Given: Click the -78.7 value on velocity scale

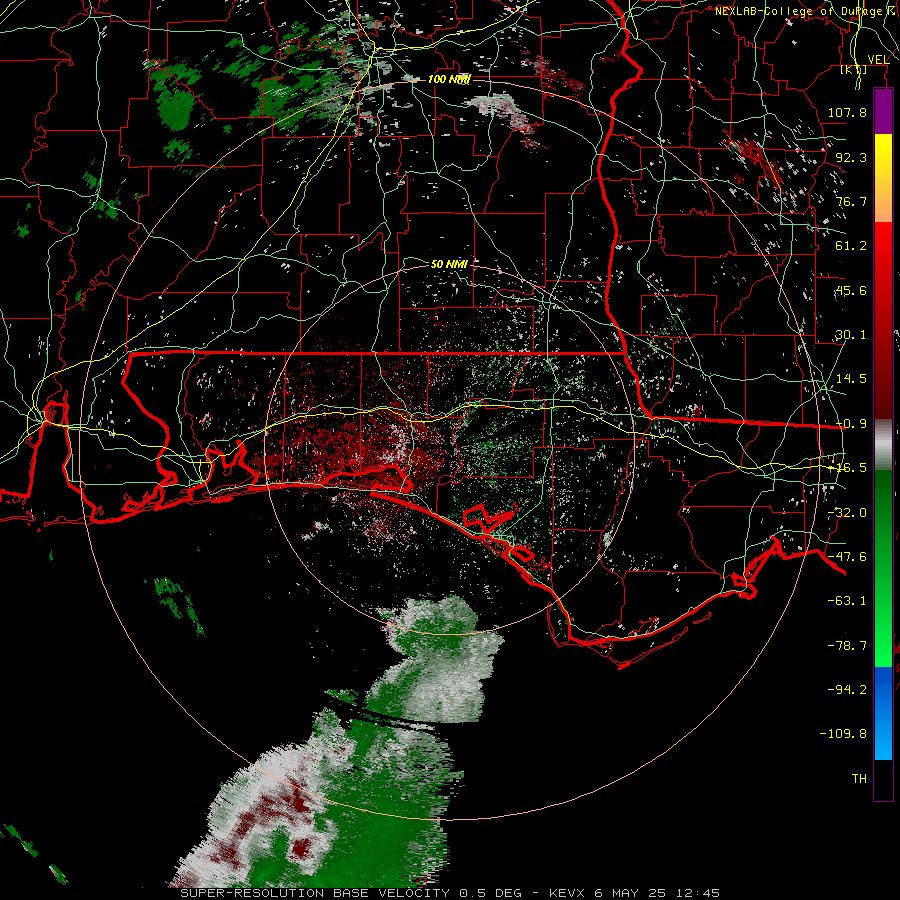Looking at the screenshot, I should click(x=847, y=646).
